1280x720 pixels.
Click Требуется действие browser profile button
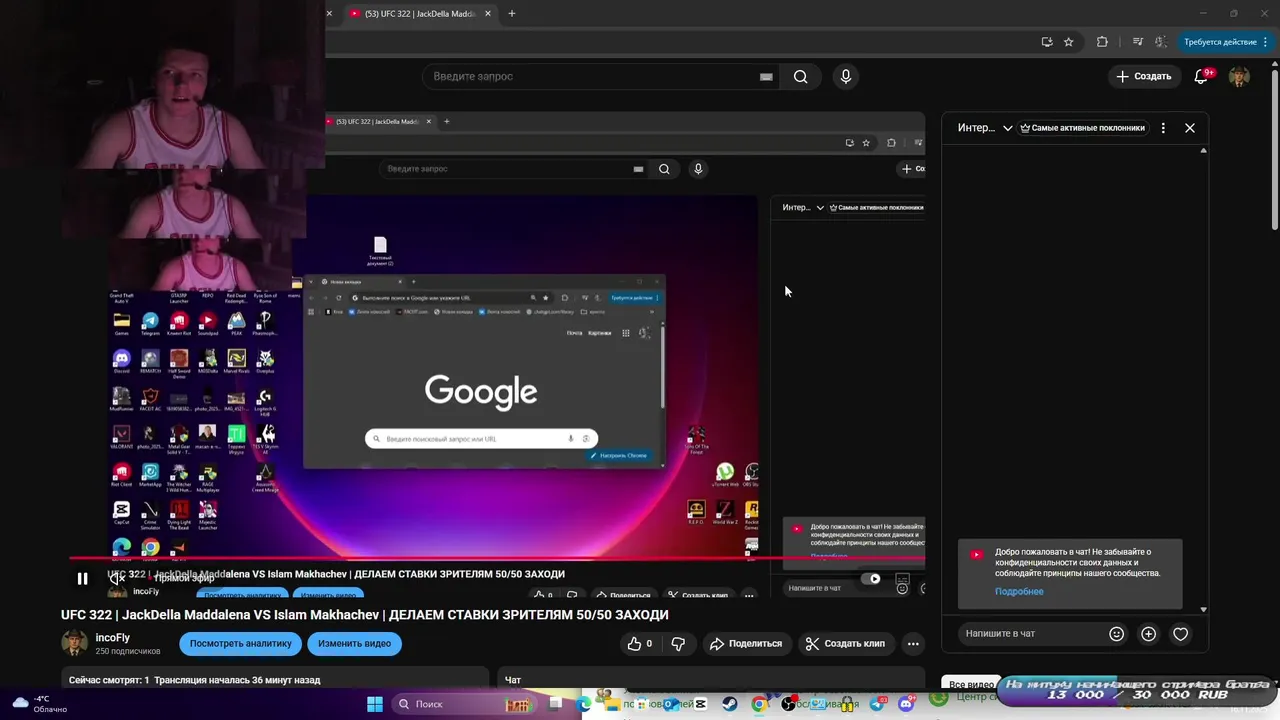click(x=1226, y=42)
